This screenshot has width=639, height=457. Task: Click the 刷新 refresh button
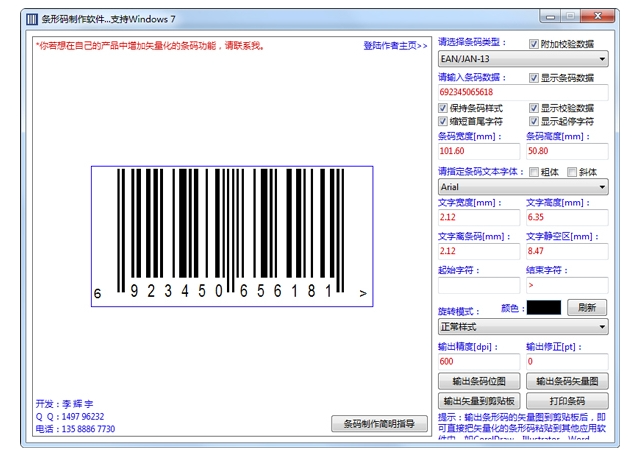pyautogui.click(x=587, y=307)
